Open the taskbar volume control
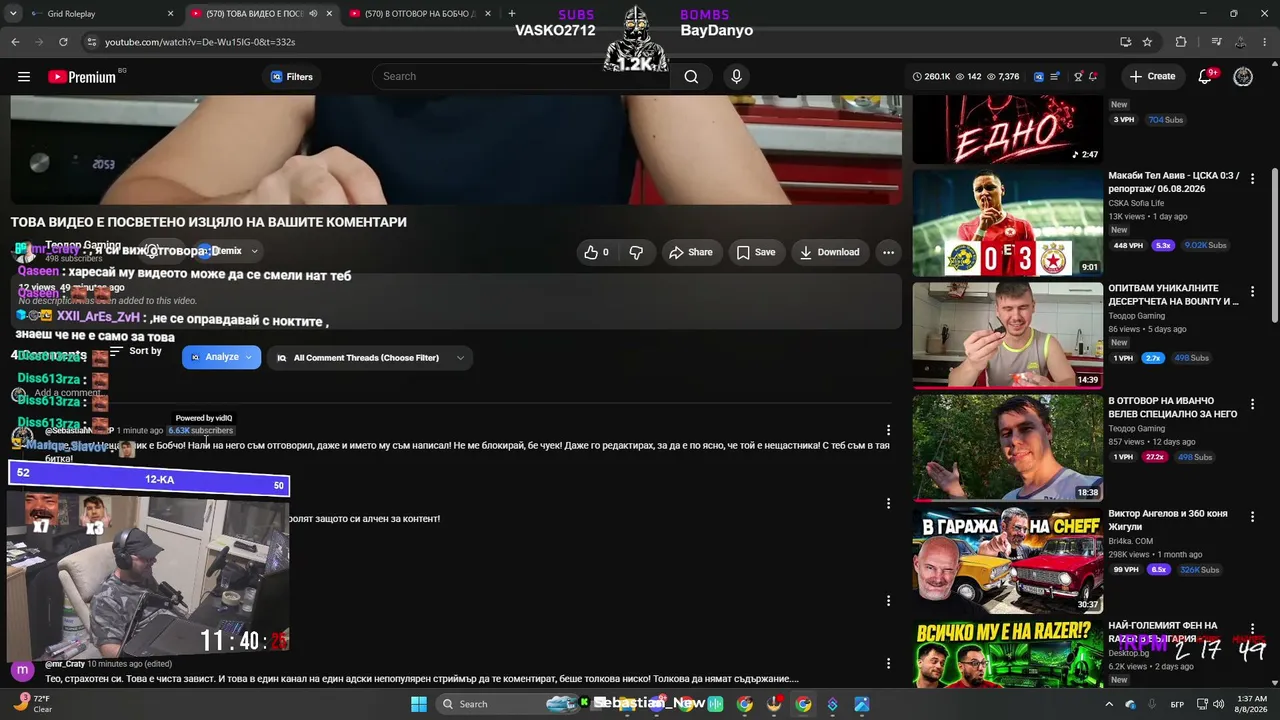The image size is (1280, 720). (x=1218, y=704)
